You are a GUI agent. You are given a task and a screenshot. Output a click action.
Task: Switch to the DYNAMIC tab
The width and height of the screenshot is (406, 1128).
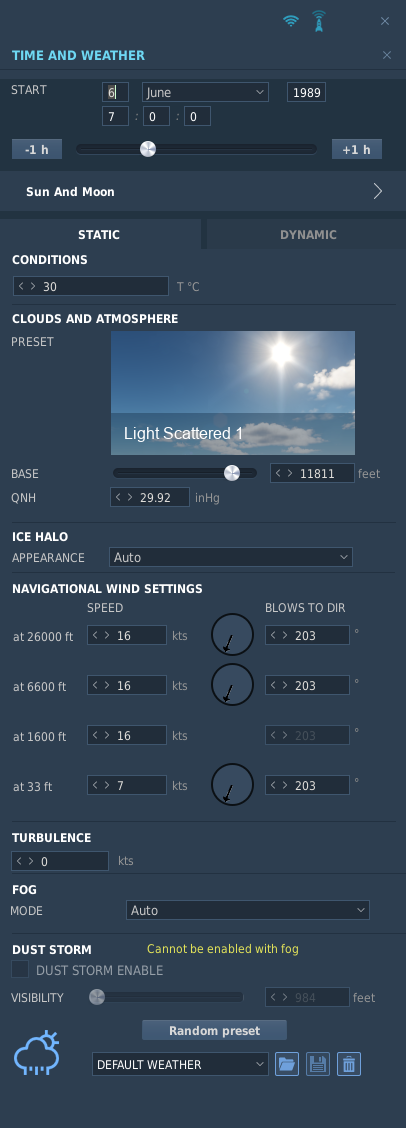coord(307,235)
